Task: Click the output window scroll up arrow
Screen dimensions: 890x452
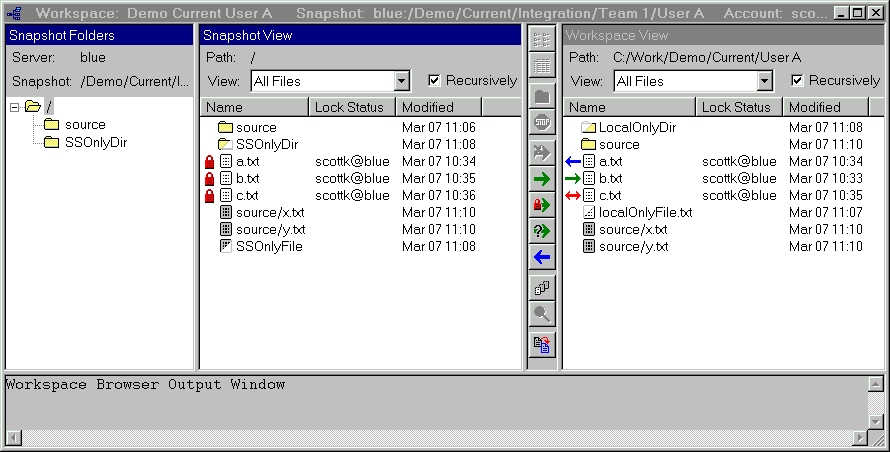Action: [x=876, y=384]
